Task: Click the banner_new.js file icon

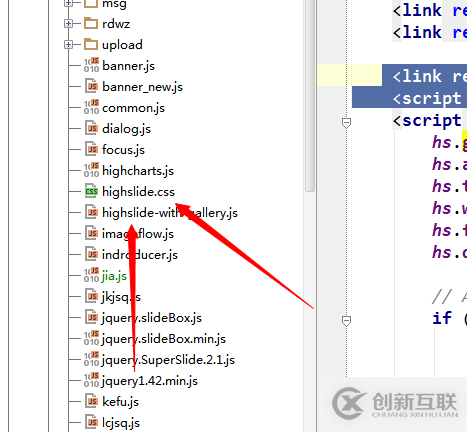Action: click(91, 86)
